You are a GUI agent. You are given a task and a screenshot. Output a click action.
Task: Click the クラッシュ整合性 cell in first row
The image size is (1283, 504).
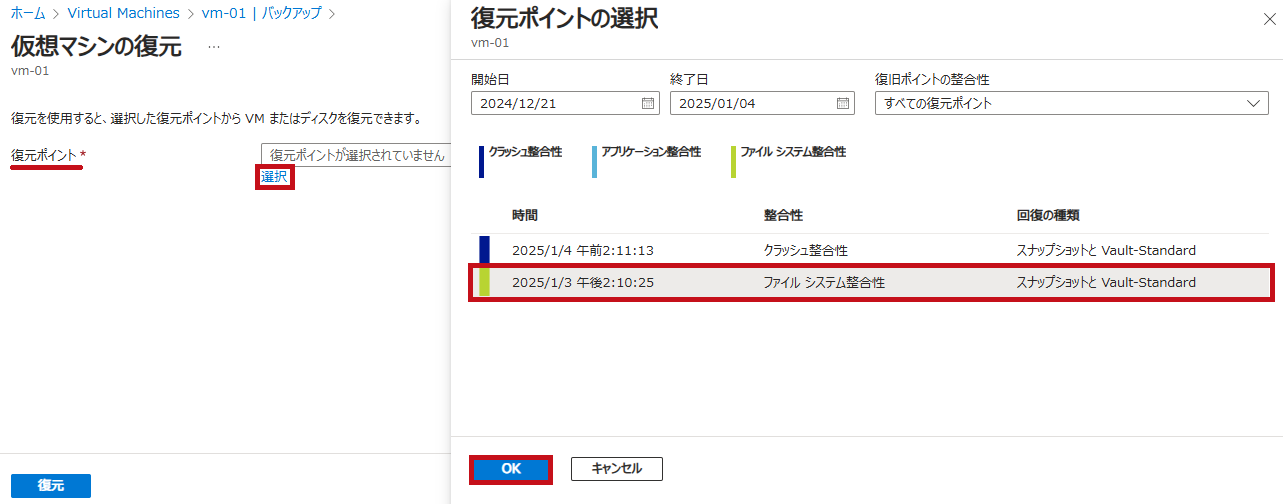click(805, 251)
